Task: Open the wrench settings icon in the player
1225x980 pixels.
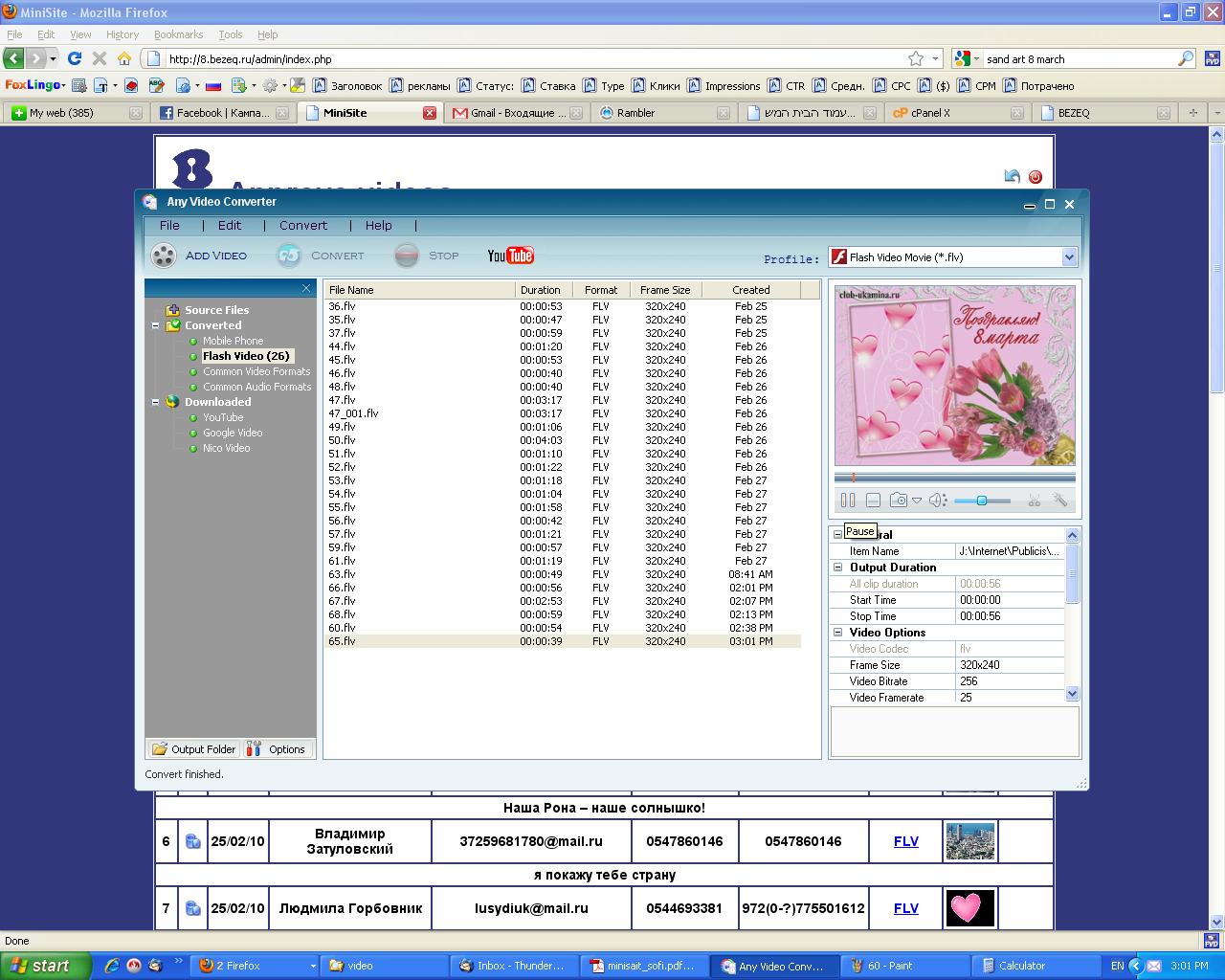Action: (x=1059, y=501)
